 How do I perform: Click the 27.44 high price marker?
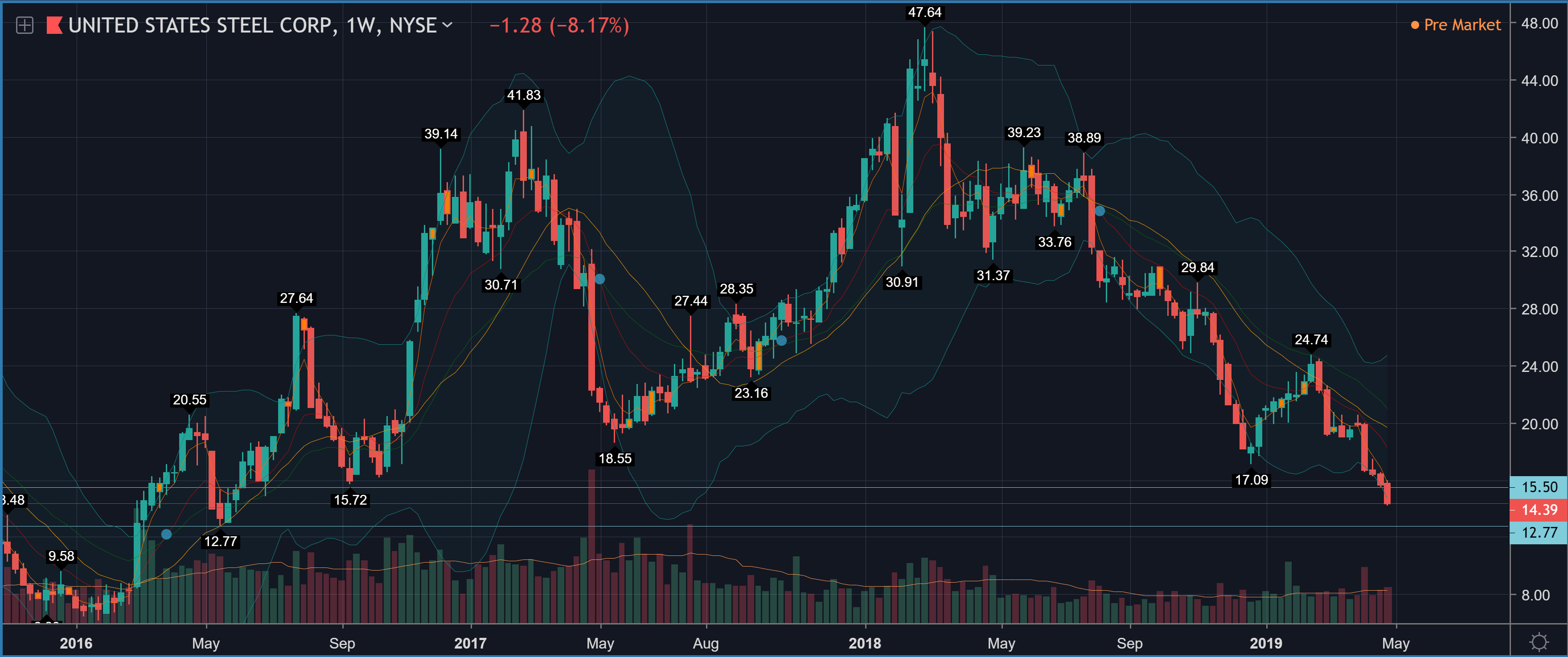coord(691,301)
